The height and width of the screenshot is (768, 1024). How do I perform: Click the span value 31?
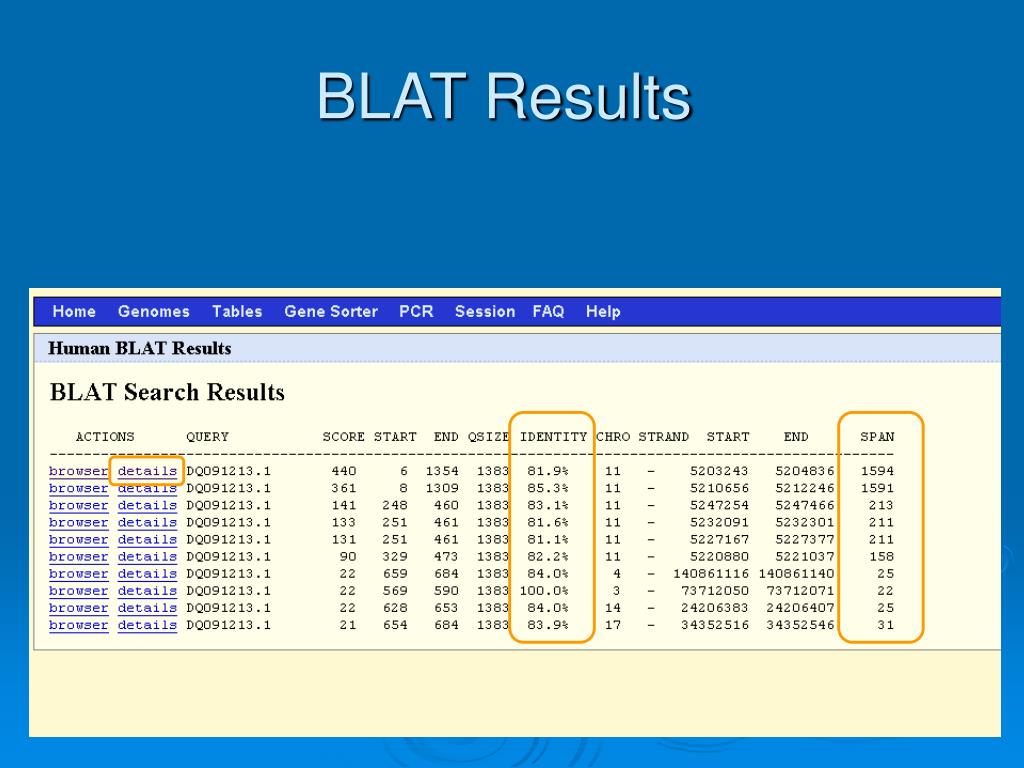[x=886, y=625]
